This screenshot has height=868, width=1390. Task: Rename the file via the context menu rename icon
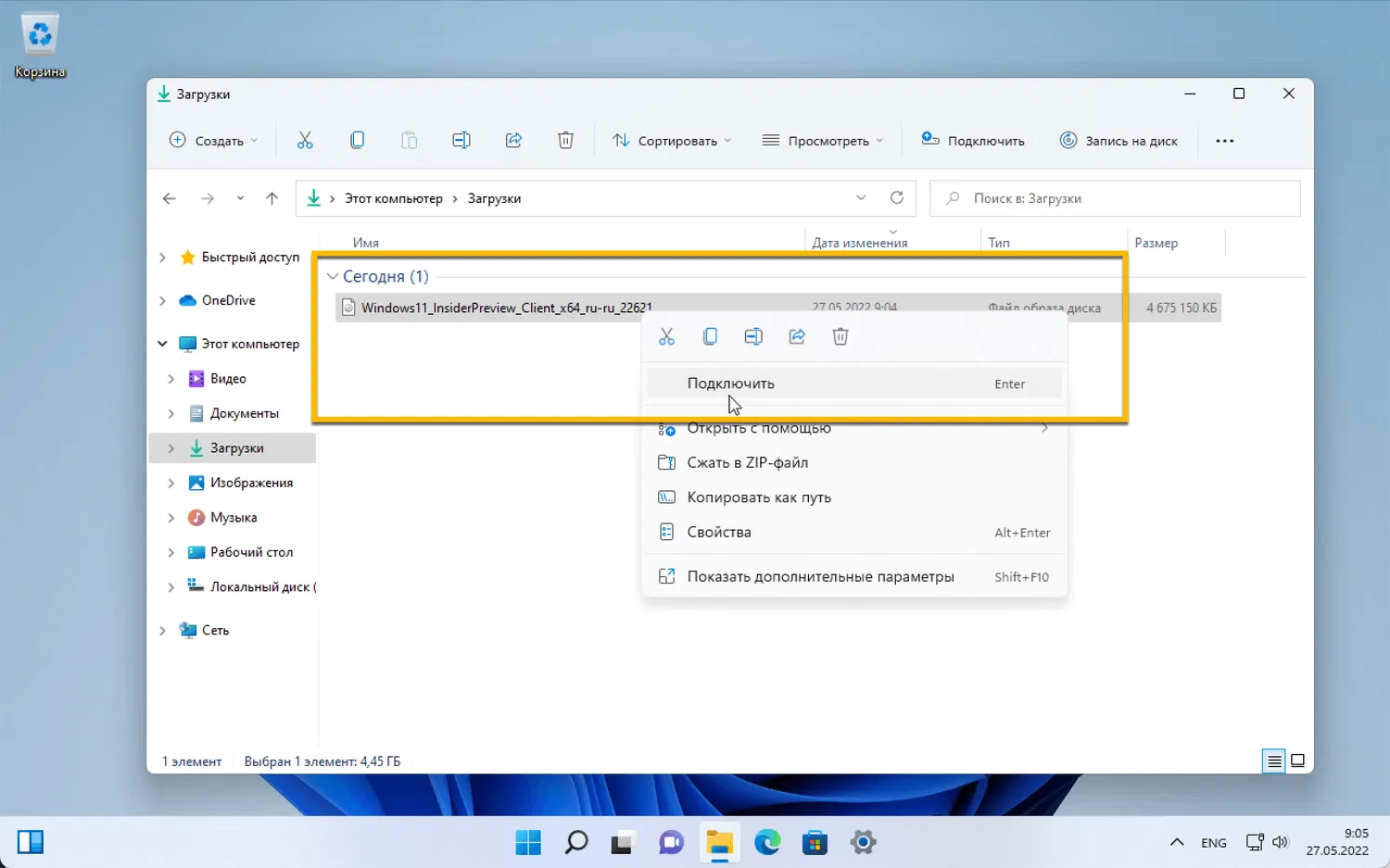[x=753, y=336]
